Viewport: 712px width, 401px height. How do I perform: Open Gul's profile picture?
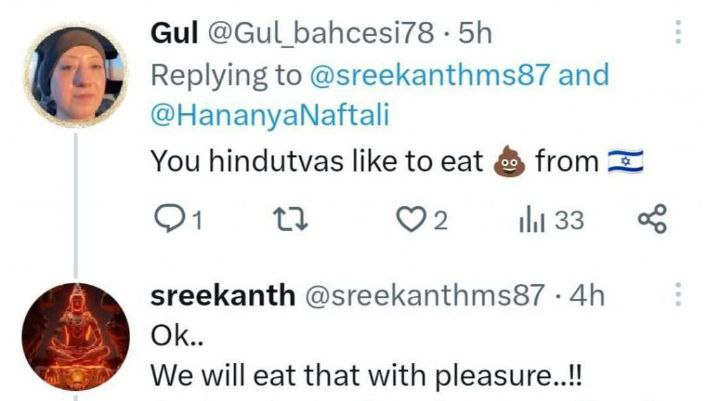[75, 75]
